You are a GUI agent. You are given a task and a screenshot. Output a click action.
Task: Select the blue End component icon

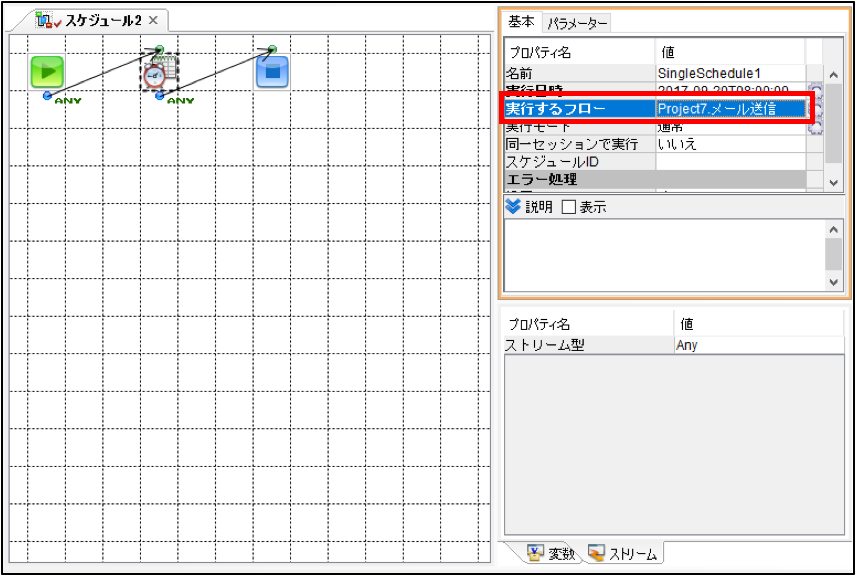[x=272, y=72]
